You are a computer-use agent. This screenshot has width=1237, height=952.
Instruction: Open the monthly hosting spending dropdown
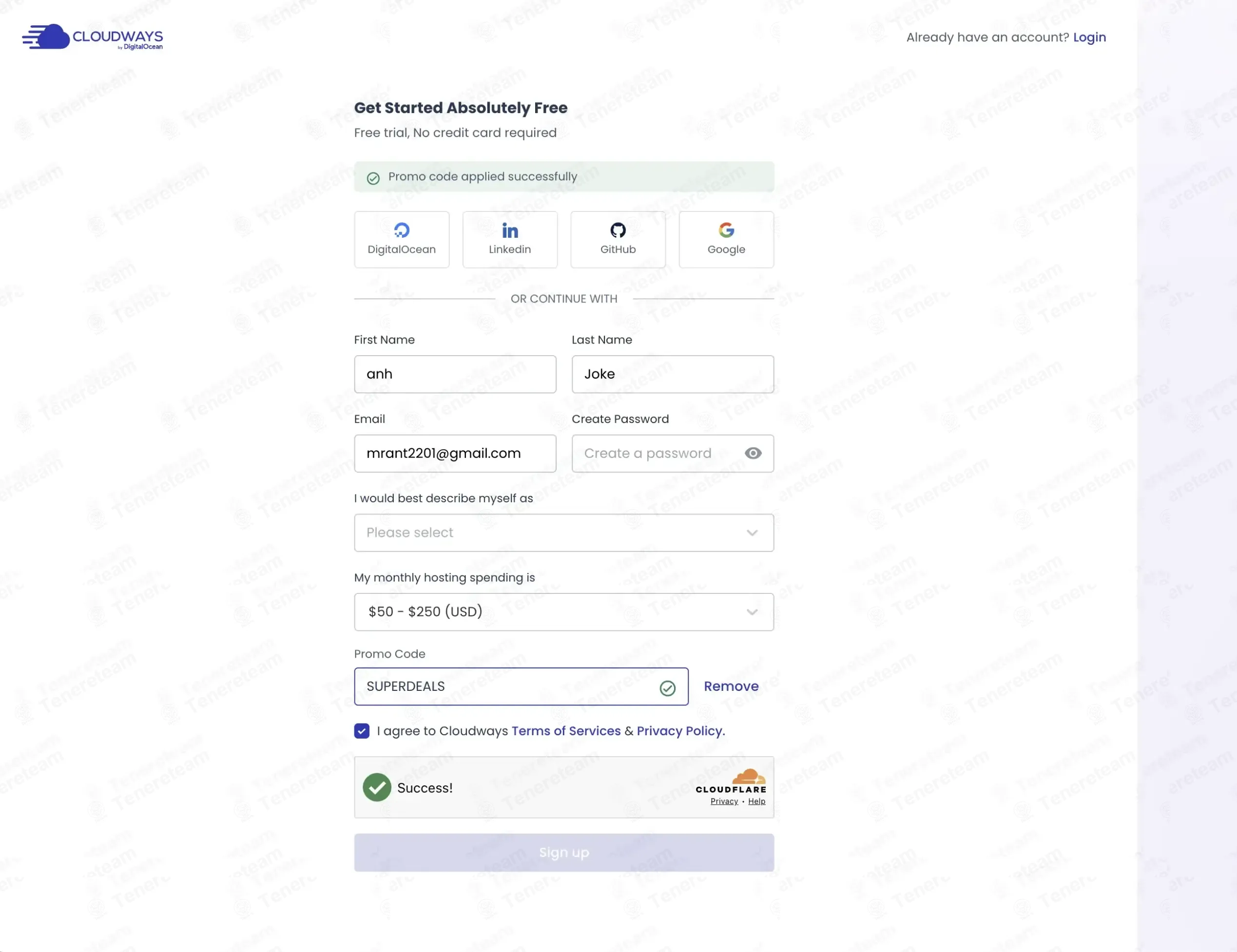[x=563, y=611]
